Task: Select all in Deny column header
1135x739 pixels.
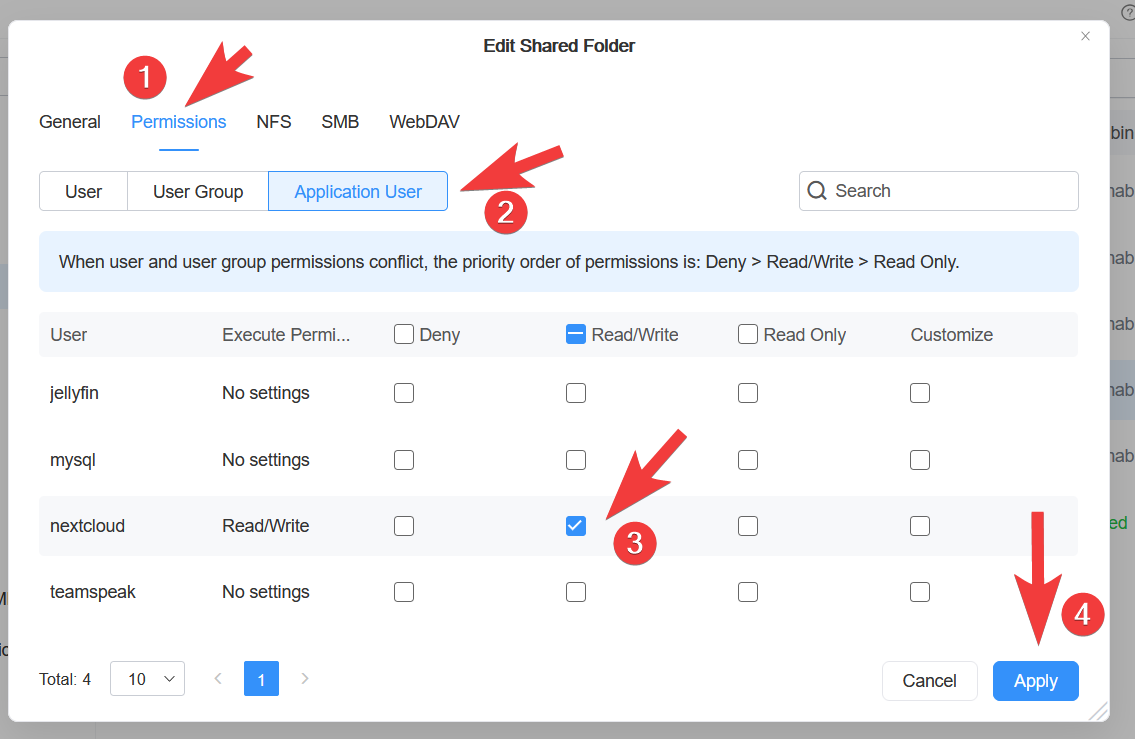Action: tap(404, 335)
